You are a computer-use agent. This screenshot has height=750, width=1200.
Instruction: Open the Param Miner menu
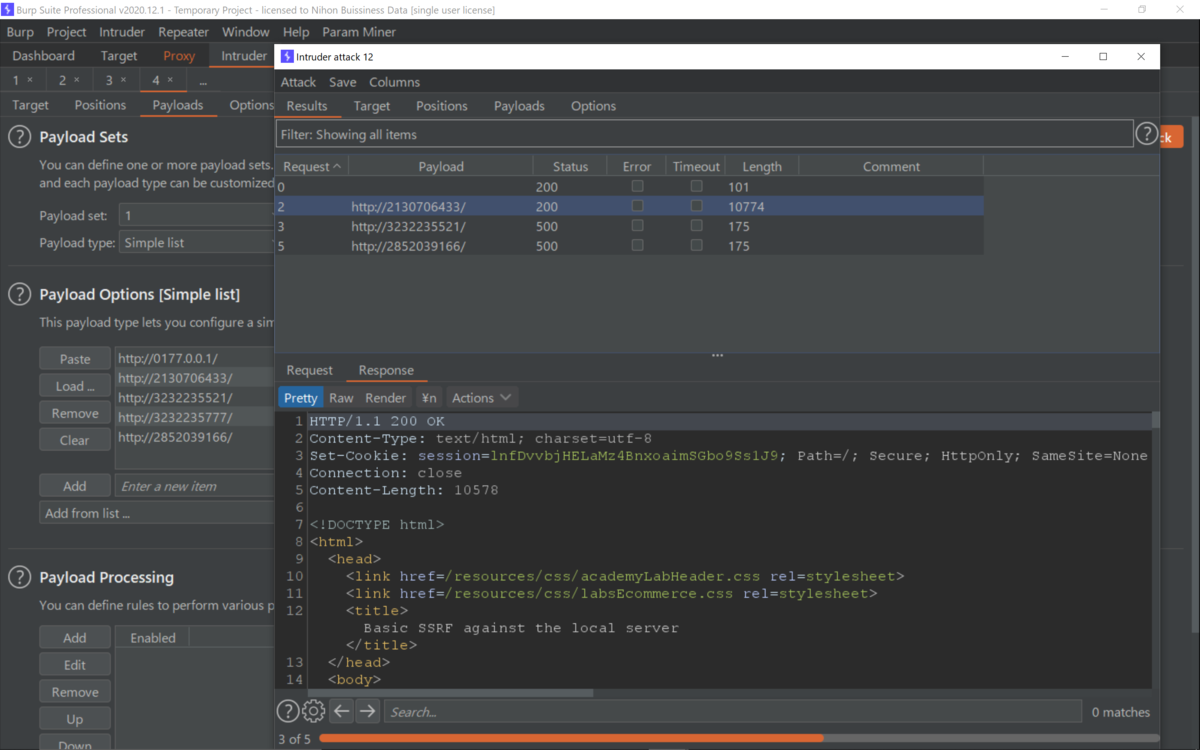click(359, 32)
